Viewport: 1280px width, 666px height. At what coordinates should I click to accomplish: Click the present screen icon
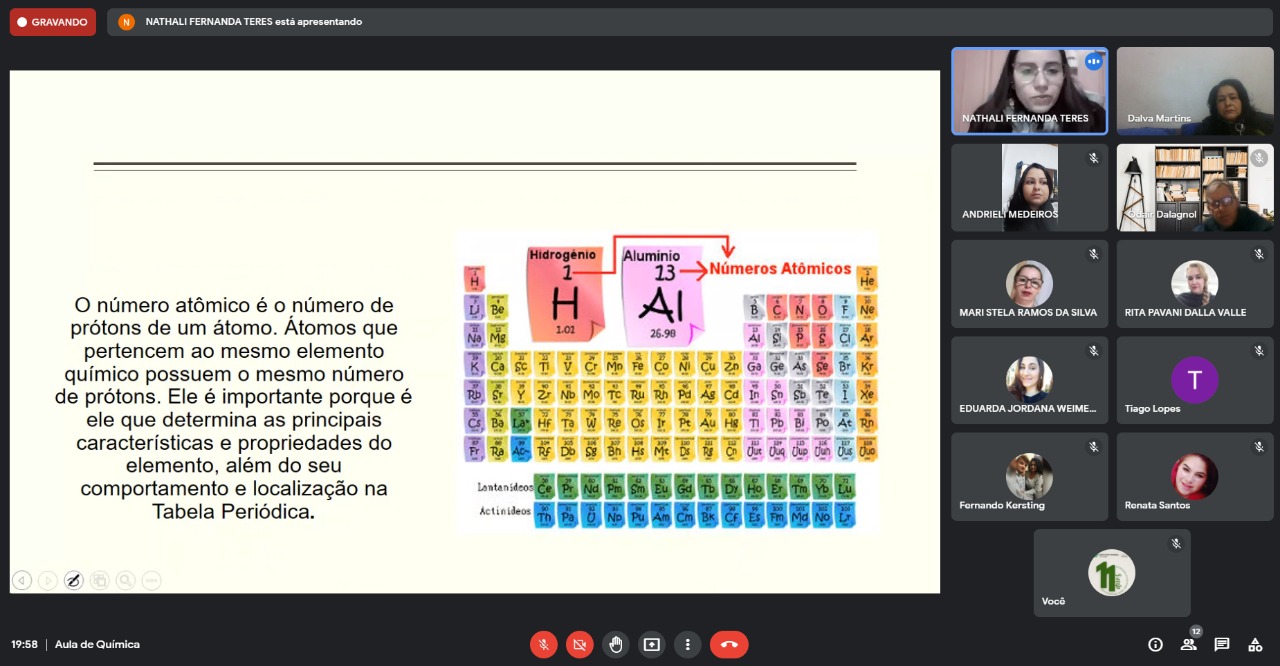point(652,645)
